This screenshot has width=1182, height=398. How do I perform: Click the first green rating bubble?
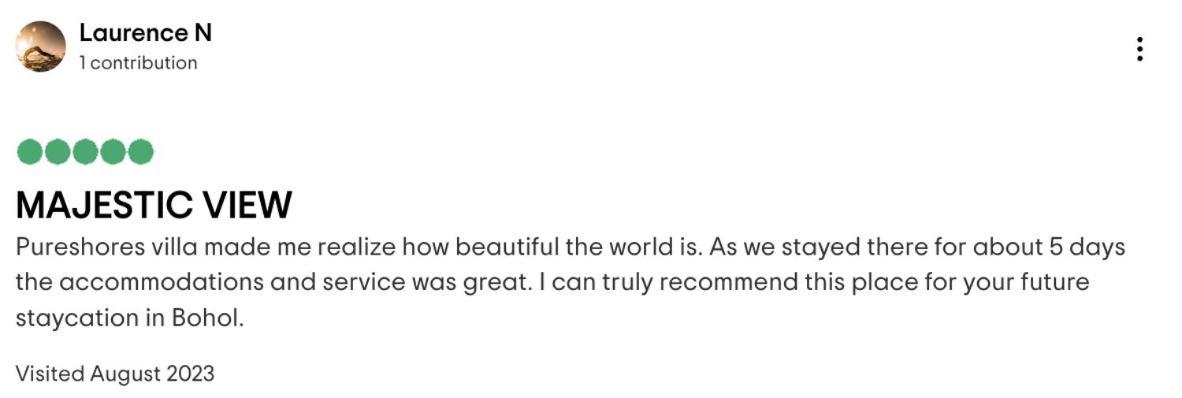pos(29,152)
